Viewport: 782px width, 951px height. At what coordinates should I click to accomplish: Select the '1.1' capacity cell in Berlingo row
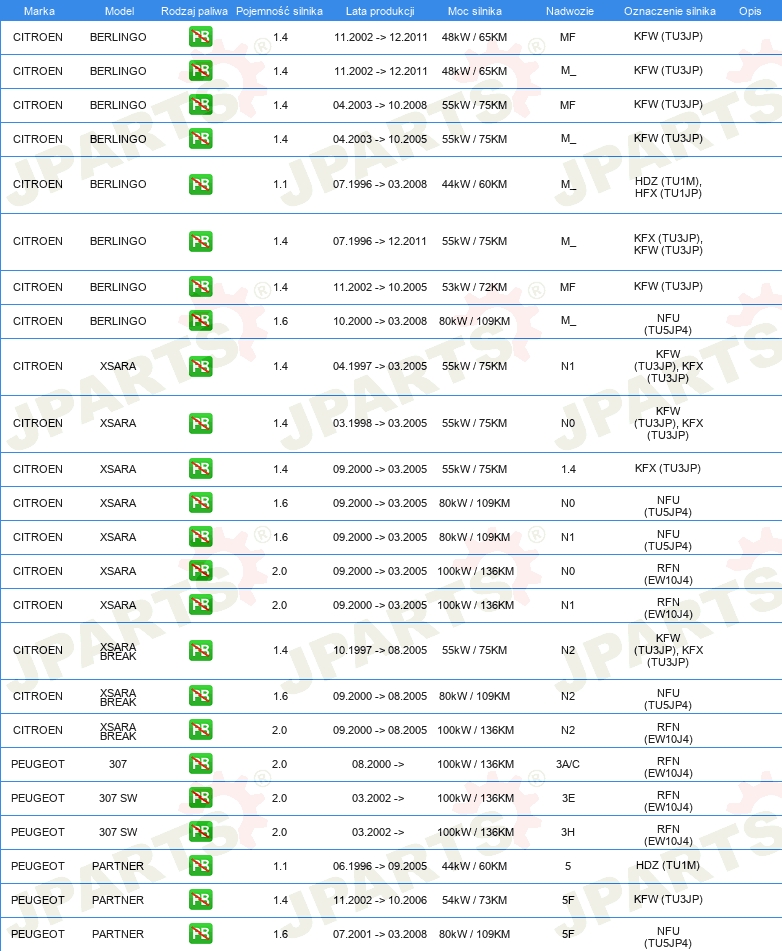pos(280,184)
